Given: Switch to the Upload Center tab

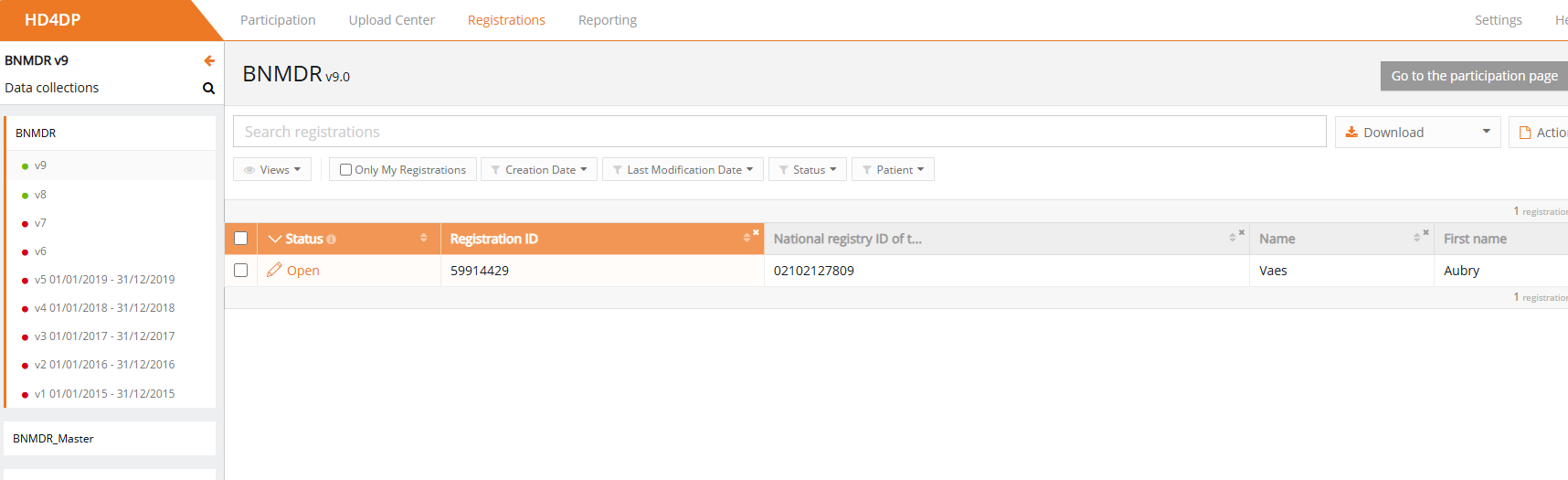Looking at the screenshot, I should (x=391, y=20).
